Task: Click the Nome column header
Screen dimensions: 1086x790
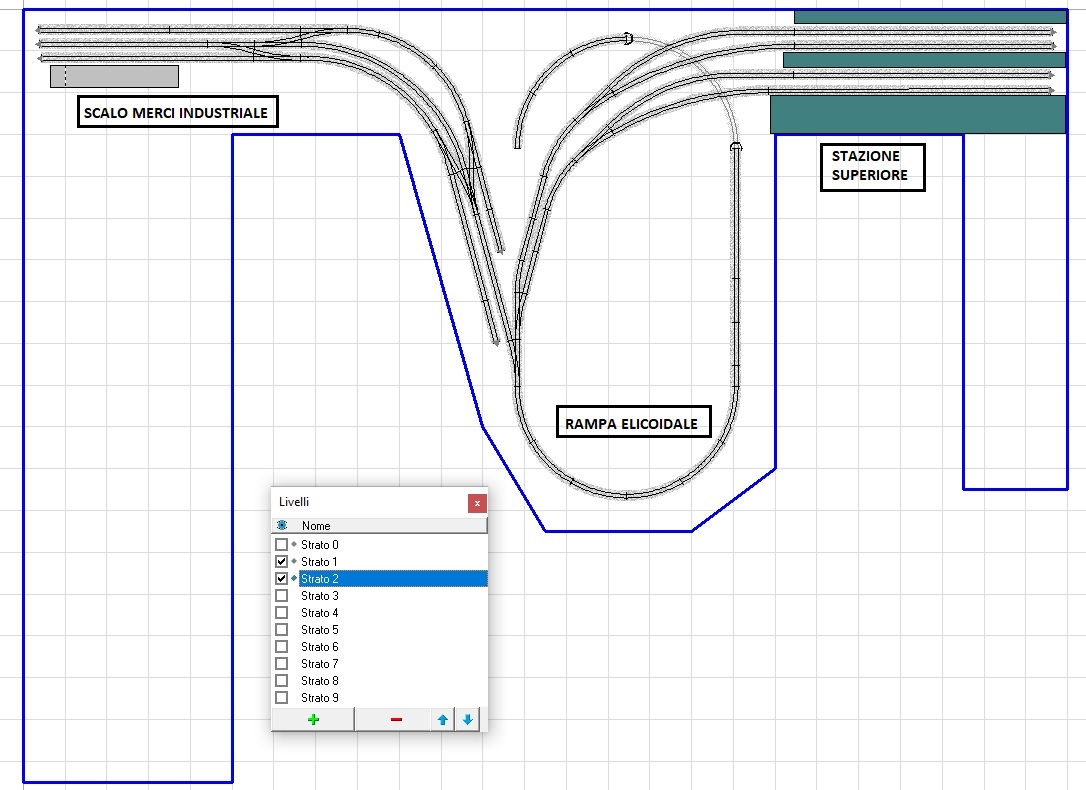Action: 316,526
